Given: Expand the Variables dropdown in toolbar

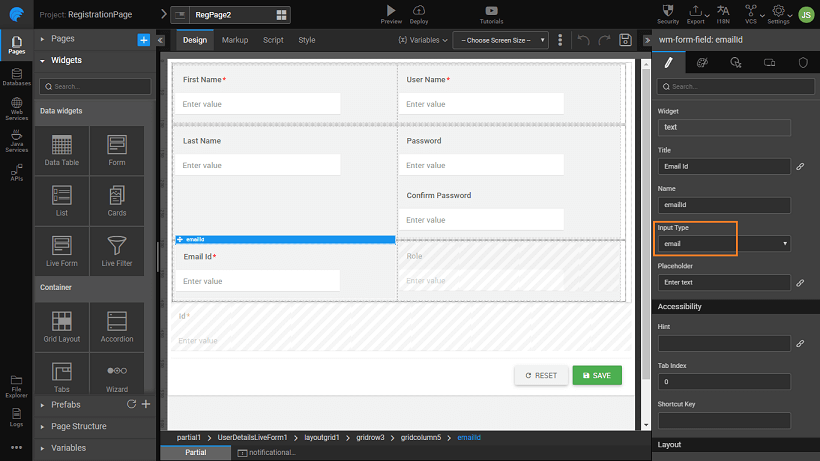Looking at the screenshot, I should (x=422, y=40).
